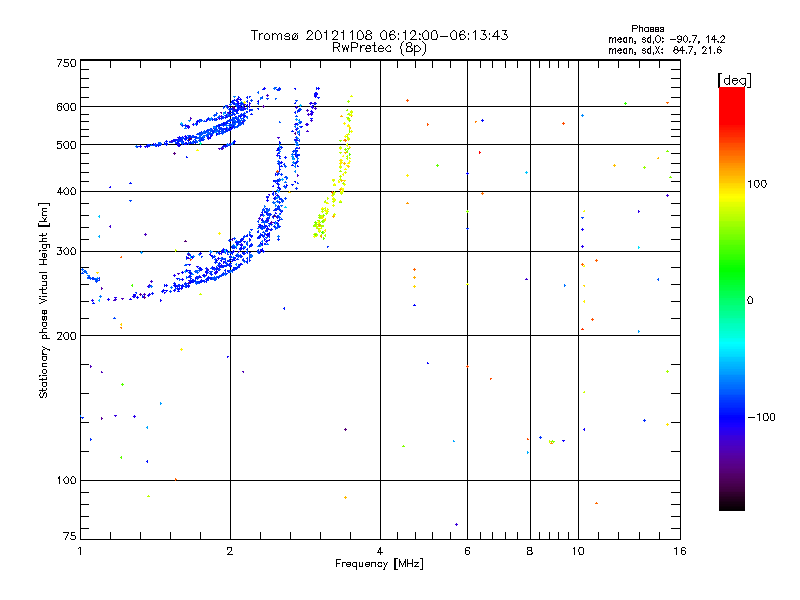Click the x-axis tick label '16'
Screen dimensions: 800x600
coord(680,551)
